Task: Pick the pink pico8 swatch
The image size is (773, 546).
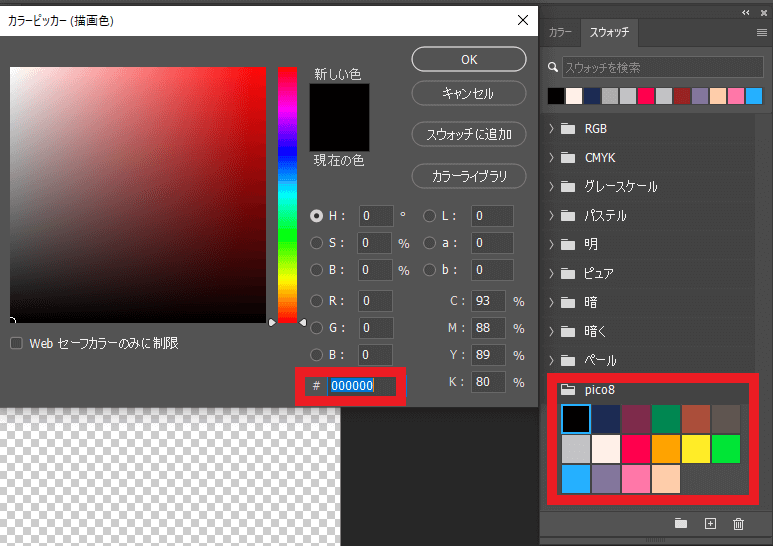Action: tap(636, 479)
